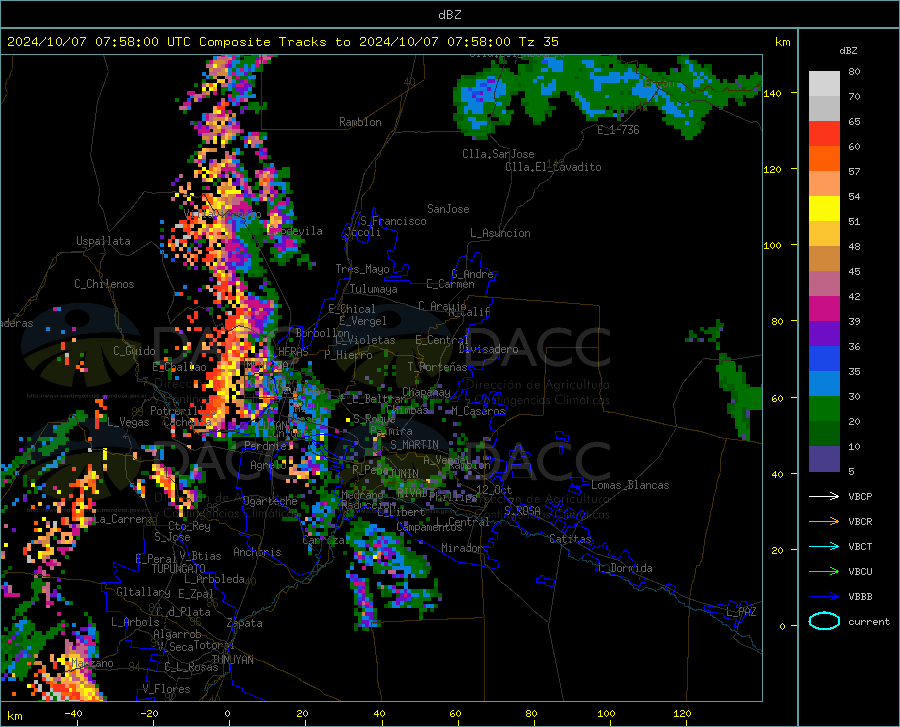
Task: Select the Ramblon label near the map top
Action: pos(360,122)
